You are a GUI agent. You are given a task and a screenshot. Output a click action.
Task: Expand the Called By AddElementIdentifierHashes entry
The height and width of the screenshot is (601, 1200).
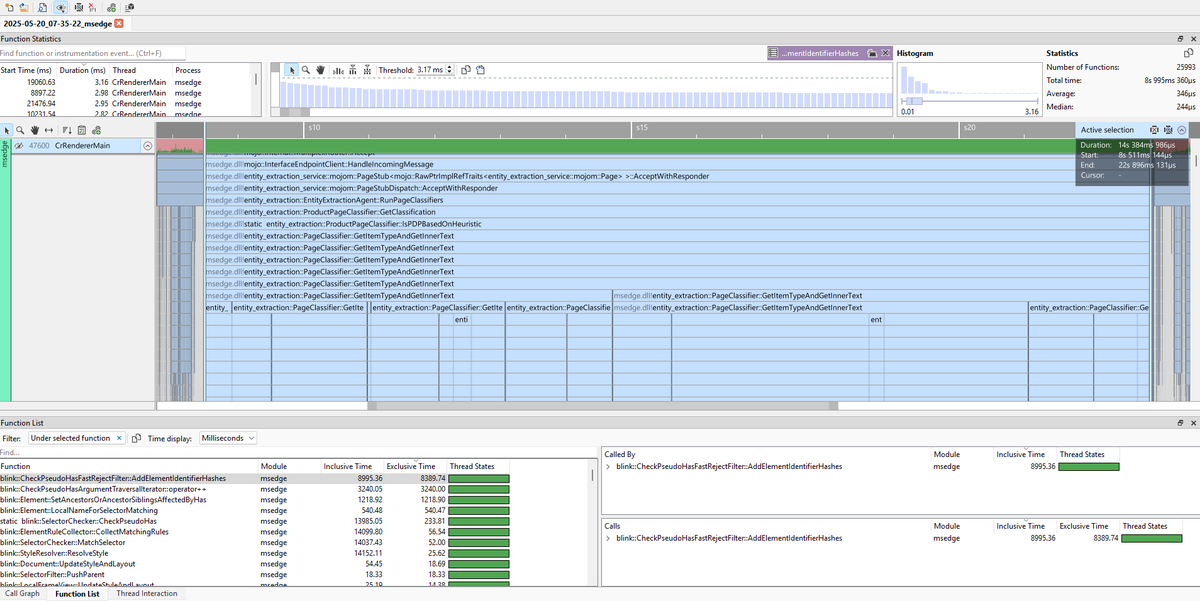608,467
